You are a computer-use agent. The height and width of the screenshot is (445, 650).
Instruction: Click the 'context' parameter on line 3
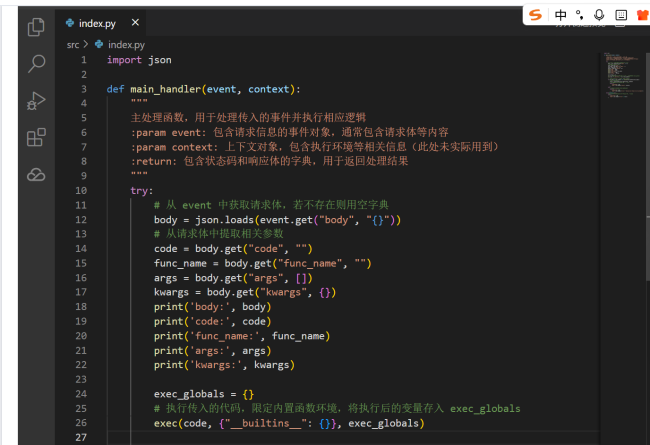click(x=269, y=89)
